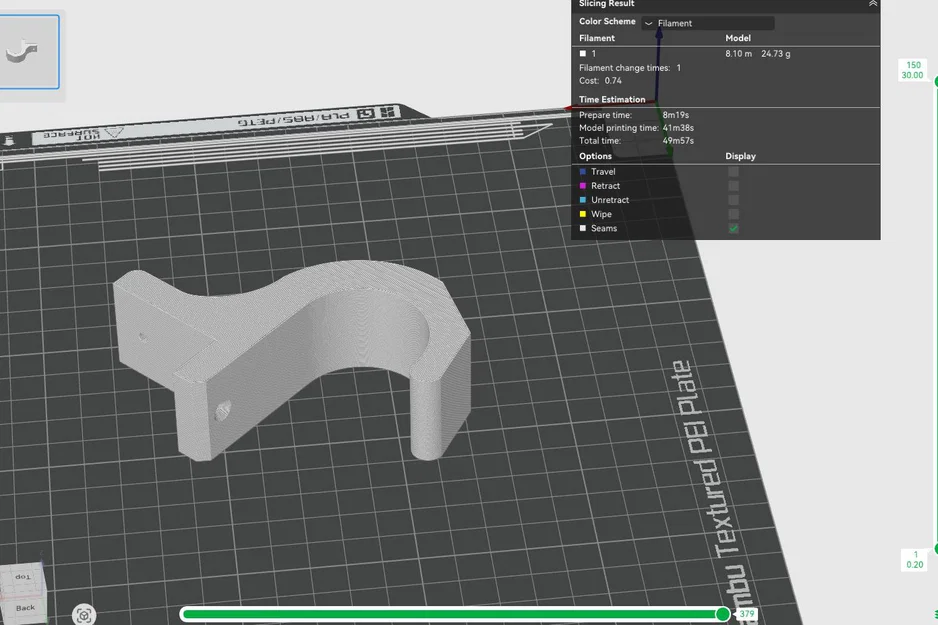
Task: Click the cyan Unretract color swatch
Action: point(583,200)
